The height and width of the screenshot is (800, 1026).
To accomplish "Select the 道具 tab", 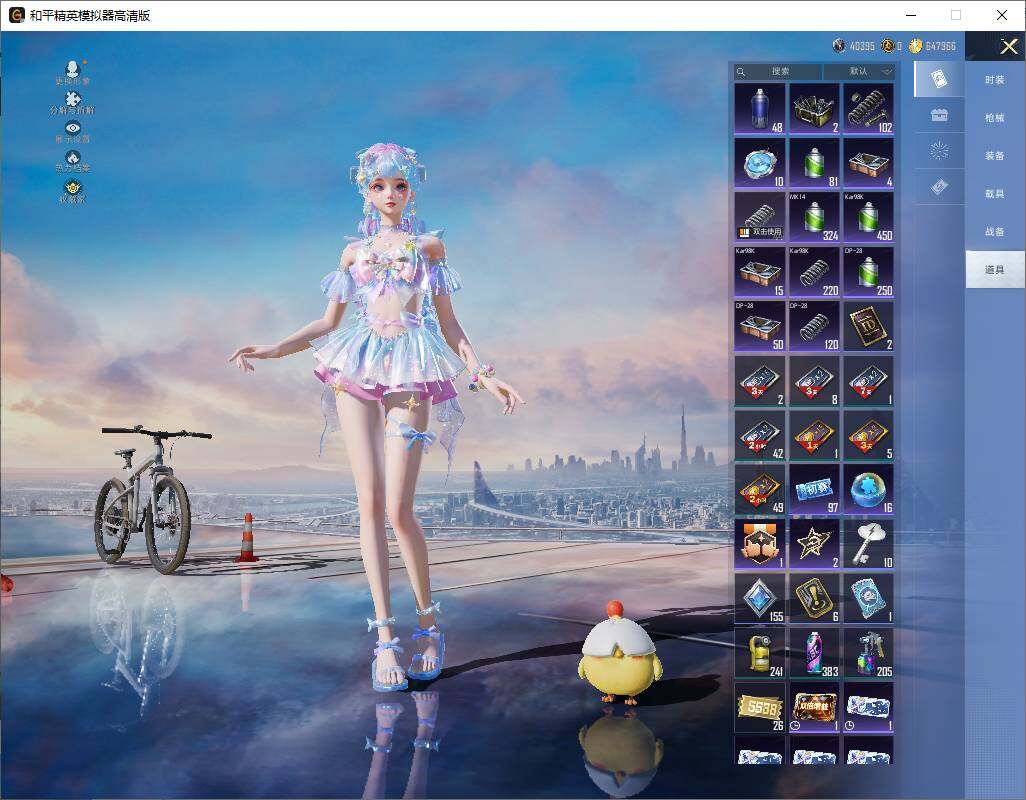I will [x=995, y=270].
